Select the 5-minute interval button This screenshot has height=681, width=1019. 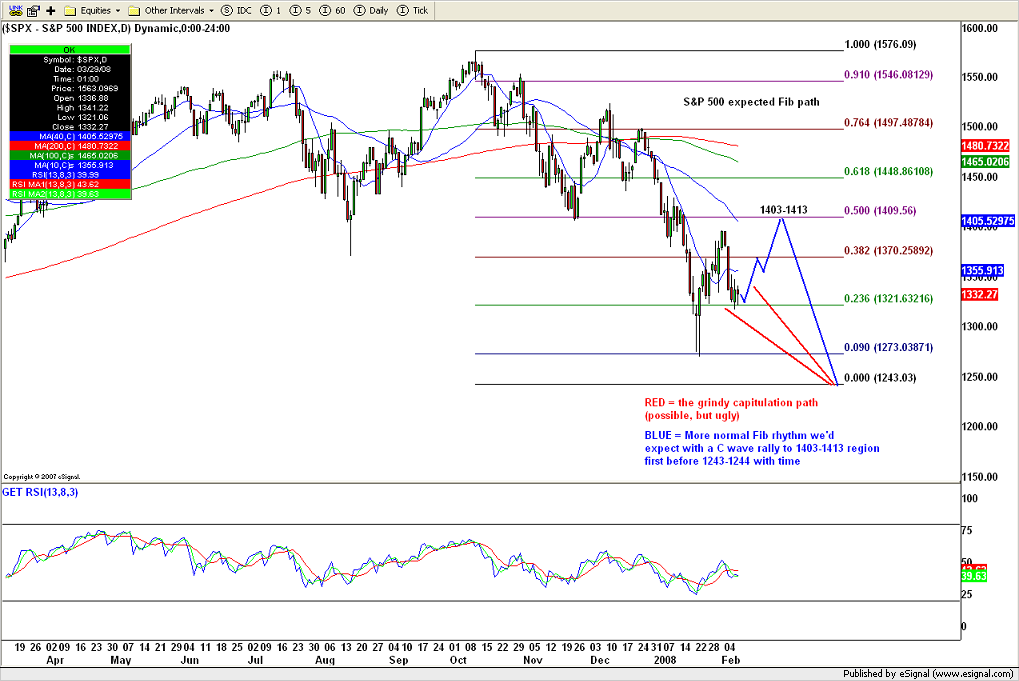click(299, 10)
